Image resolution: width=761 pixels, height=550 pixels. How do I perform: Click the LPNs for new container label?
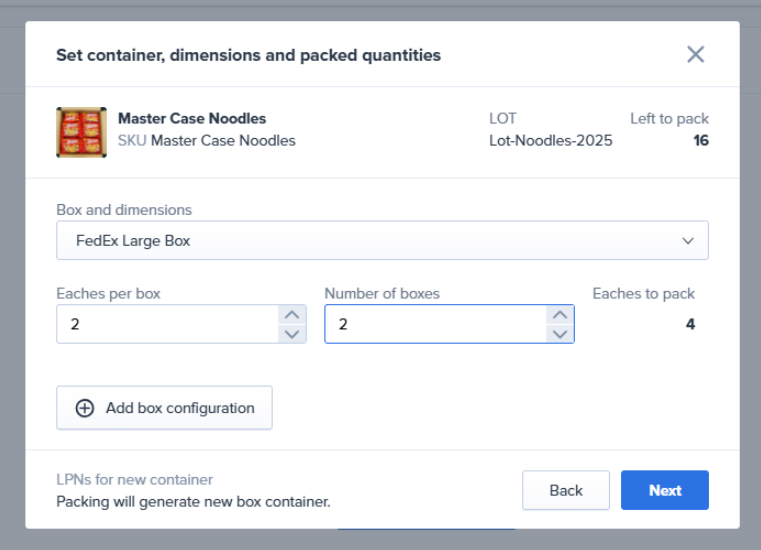click(134, 480)
